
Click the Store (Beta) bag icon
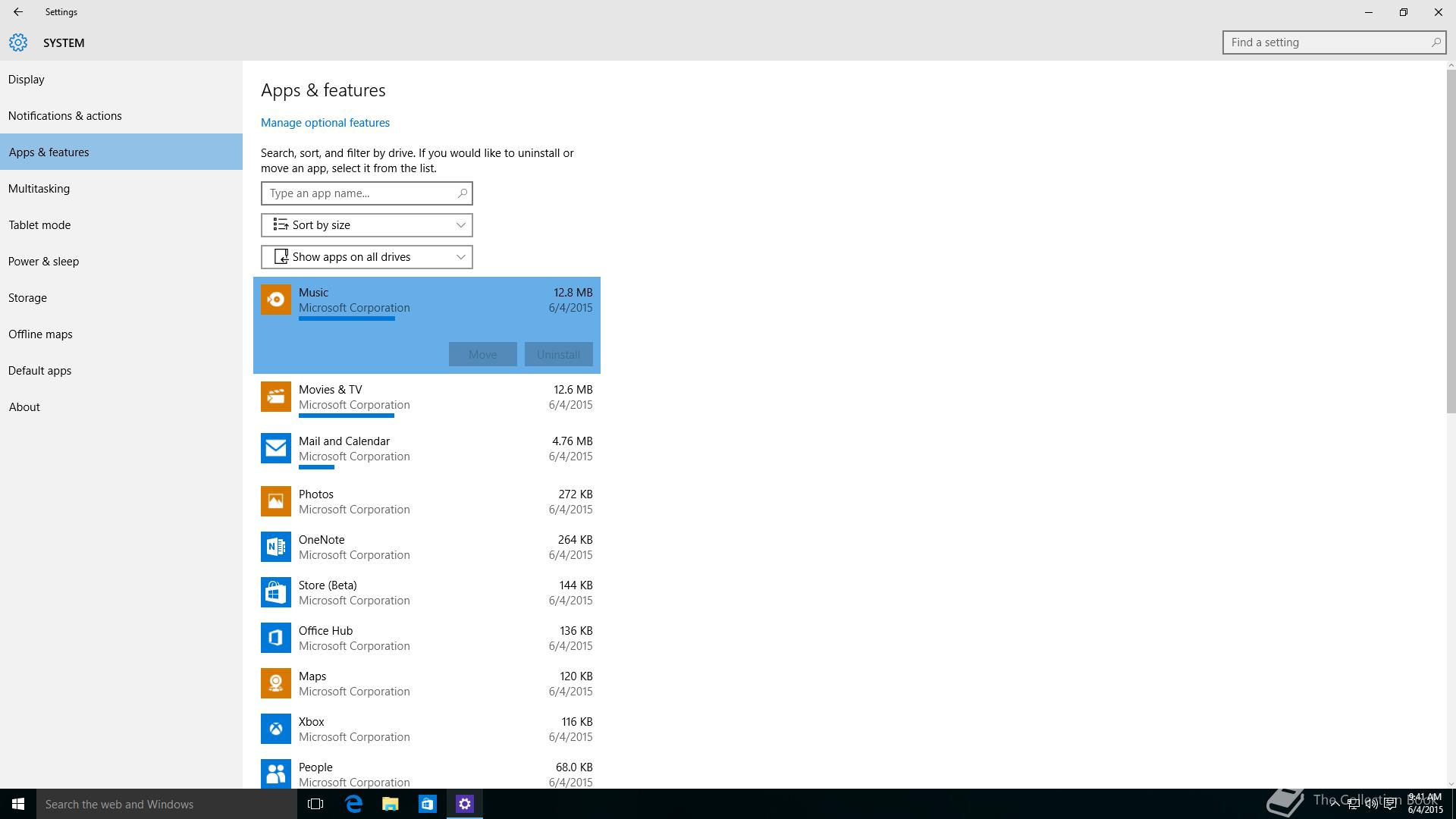click(x=276, y=592)
